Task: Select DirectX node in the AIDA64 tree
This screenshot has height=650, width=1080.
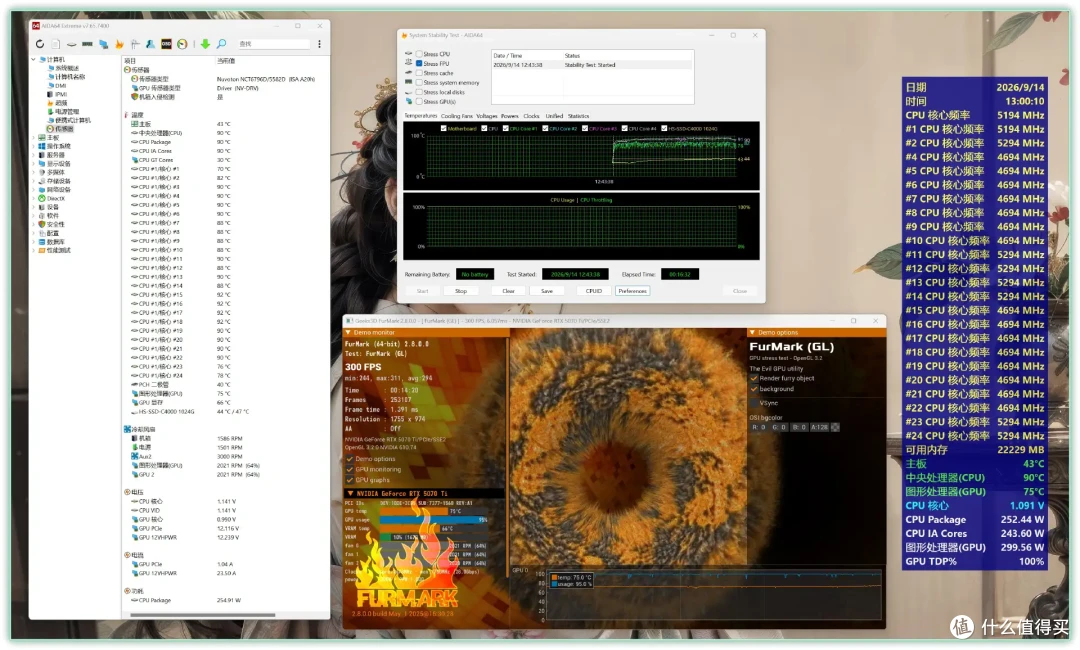Action: pos(52,198)
